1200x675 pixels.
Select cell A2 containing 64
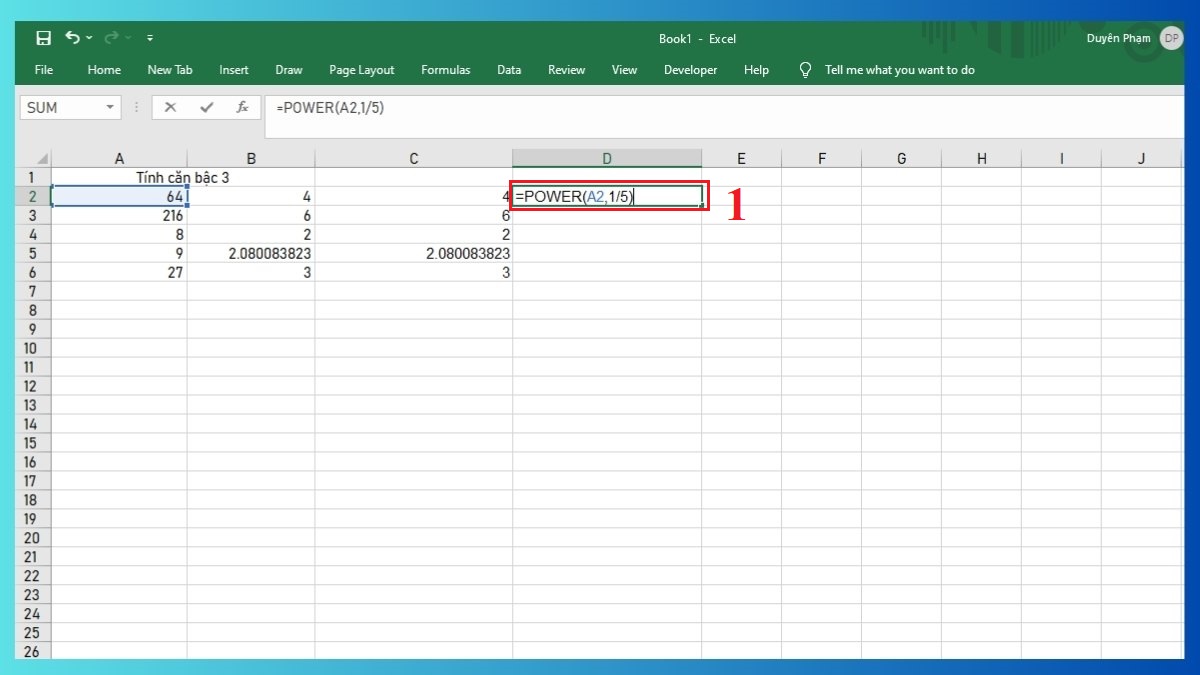(120, 196)
